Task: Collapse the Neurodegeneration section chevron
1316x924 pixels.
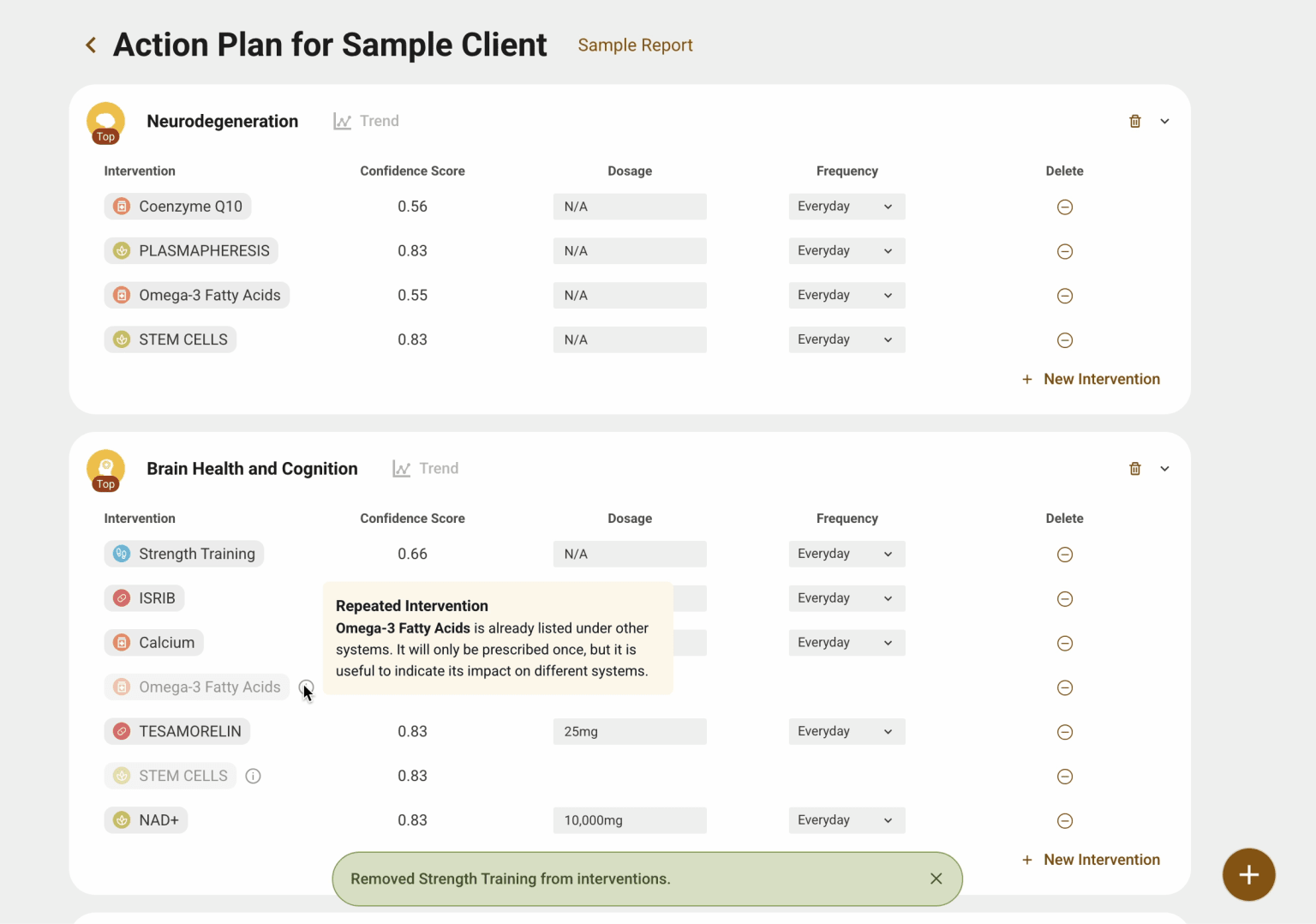Action: [1164, 122]
